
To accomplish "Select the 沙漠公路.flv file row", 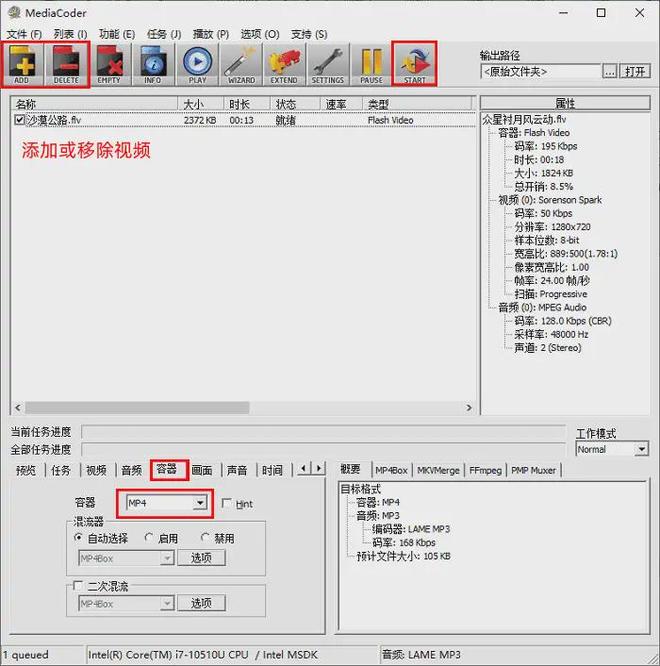I will pyautogui.click(x=243, y=120).
